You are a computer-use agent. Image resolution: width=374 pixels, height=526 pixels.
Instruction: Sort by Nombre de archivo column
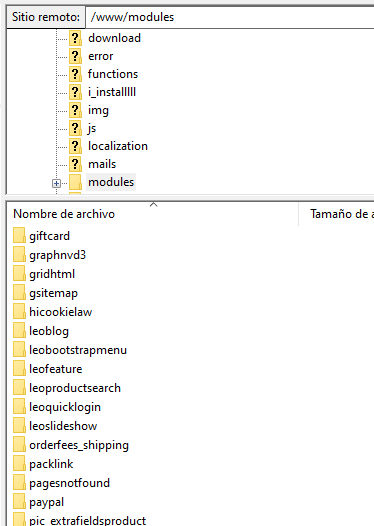(153, 214)
